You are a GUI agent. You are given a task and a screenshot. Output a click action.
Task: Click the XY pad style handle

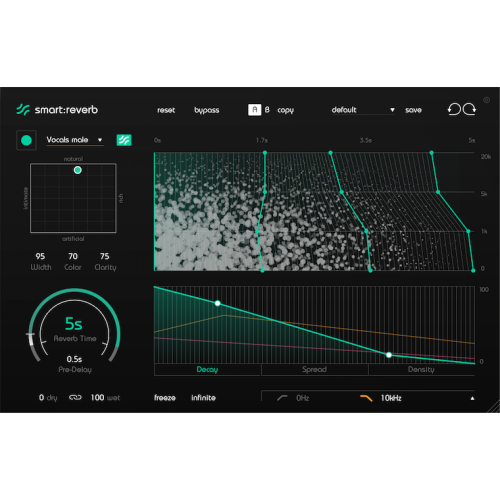click(x=78, y=170)
